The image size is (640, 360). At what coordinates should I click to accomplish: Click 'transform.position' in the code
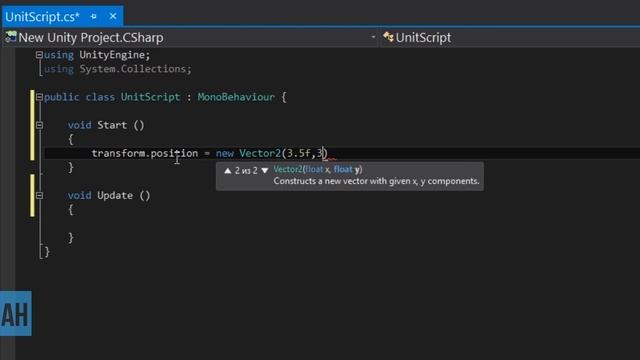point(145,153)
